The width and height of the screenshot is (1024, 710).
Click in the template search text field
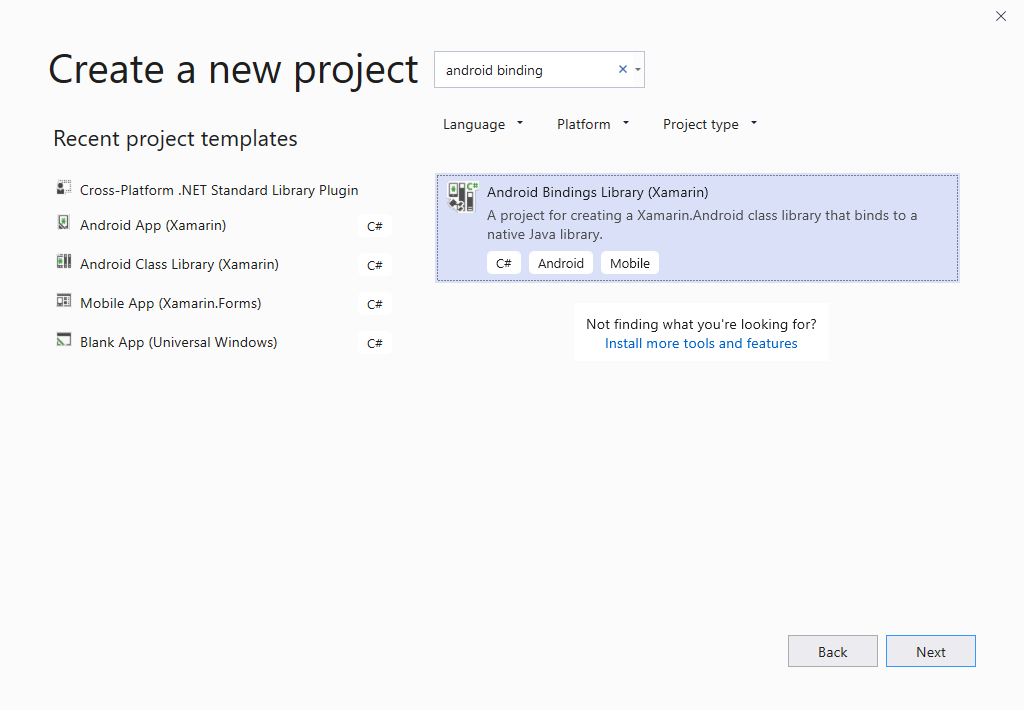525,70
